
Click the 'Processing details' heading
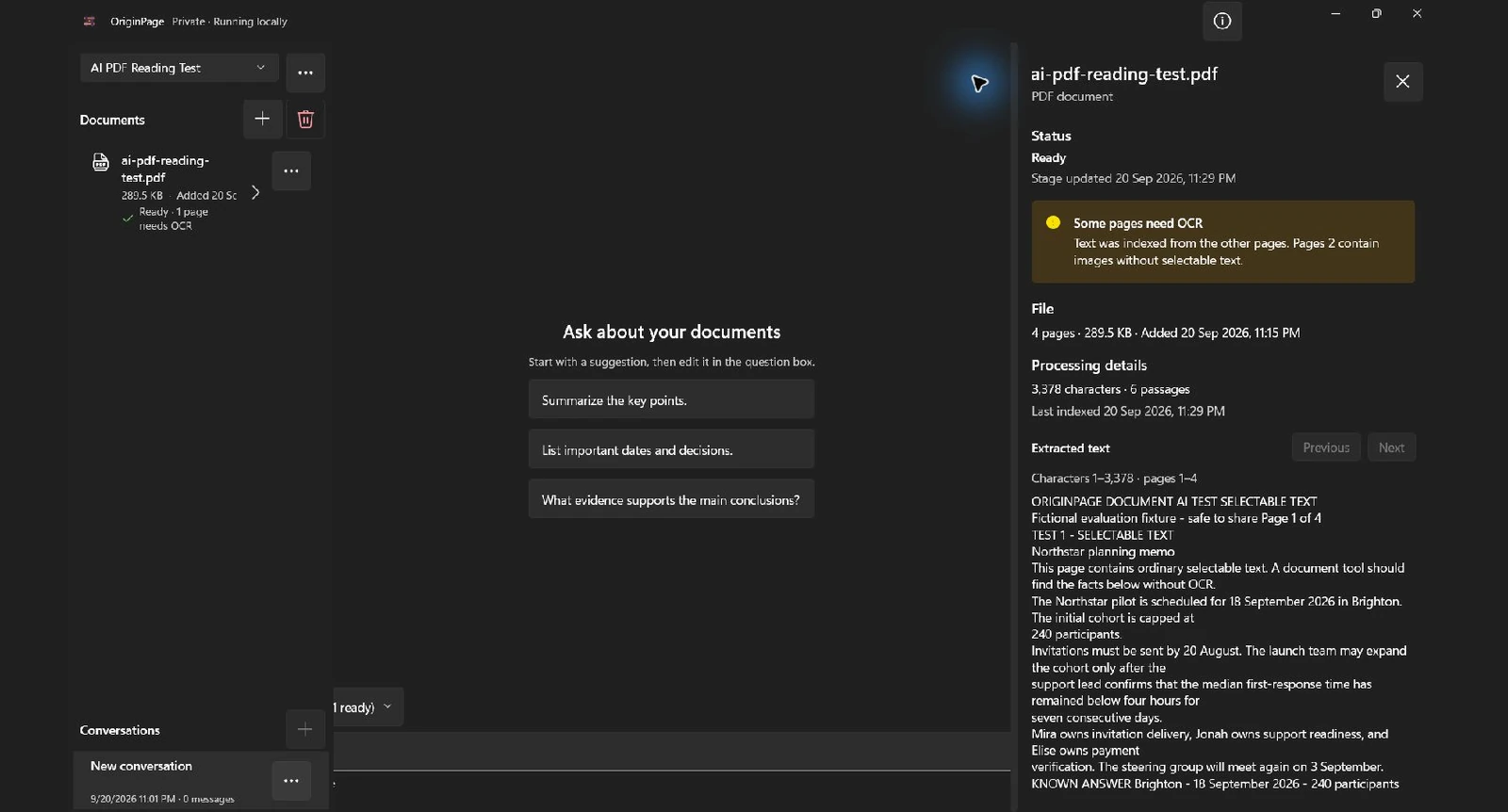click(1089, 365)
